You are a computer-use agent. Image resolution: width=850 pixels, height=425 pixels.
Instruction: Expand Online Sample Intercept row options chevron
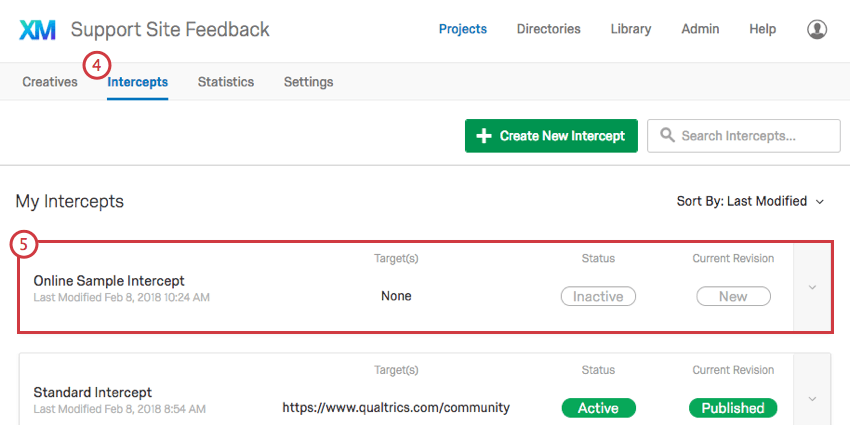point(812,288)
